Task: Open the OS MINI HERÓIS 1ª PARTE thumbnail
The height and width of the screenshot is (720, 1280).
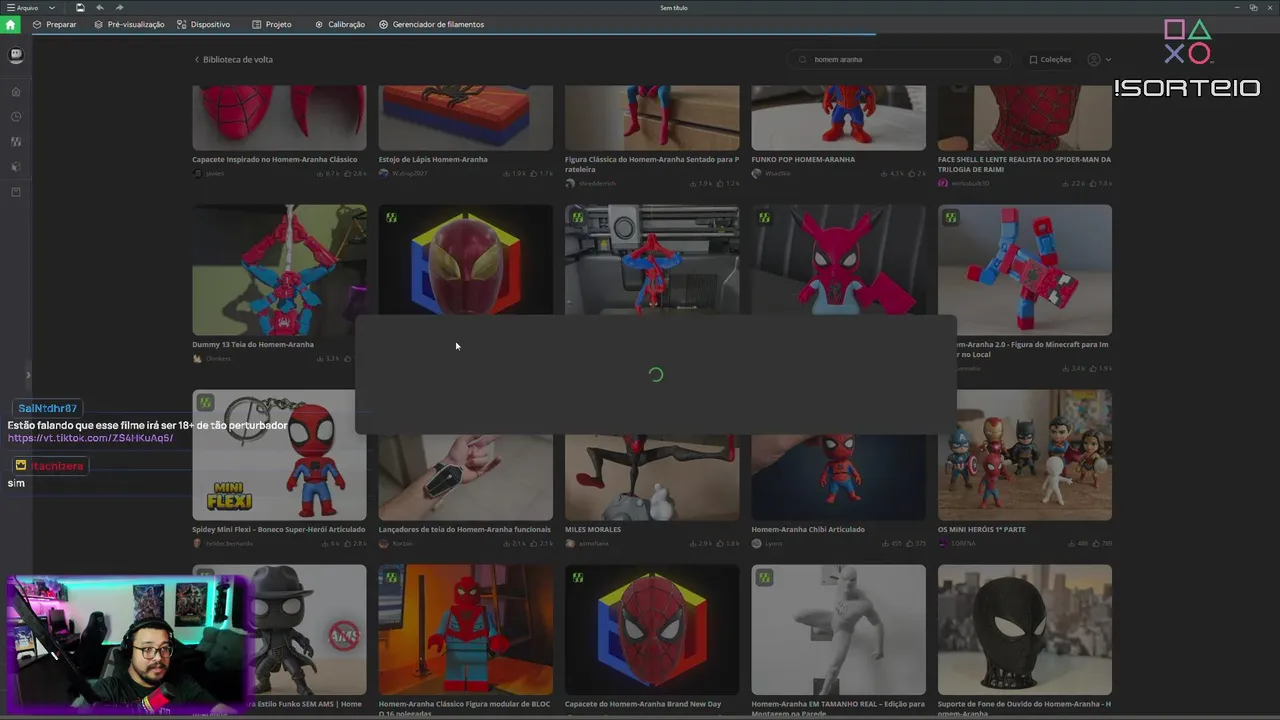Action: tap(1025, 455)
